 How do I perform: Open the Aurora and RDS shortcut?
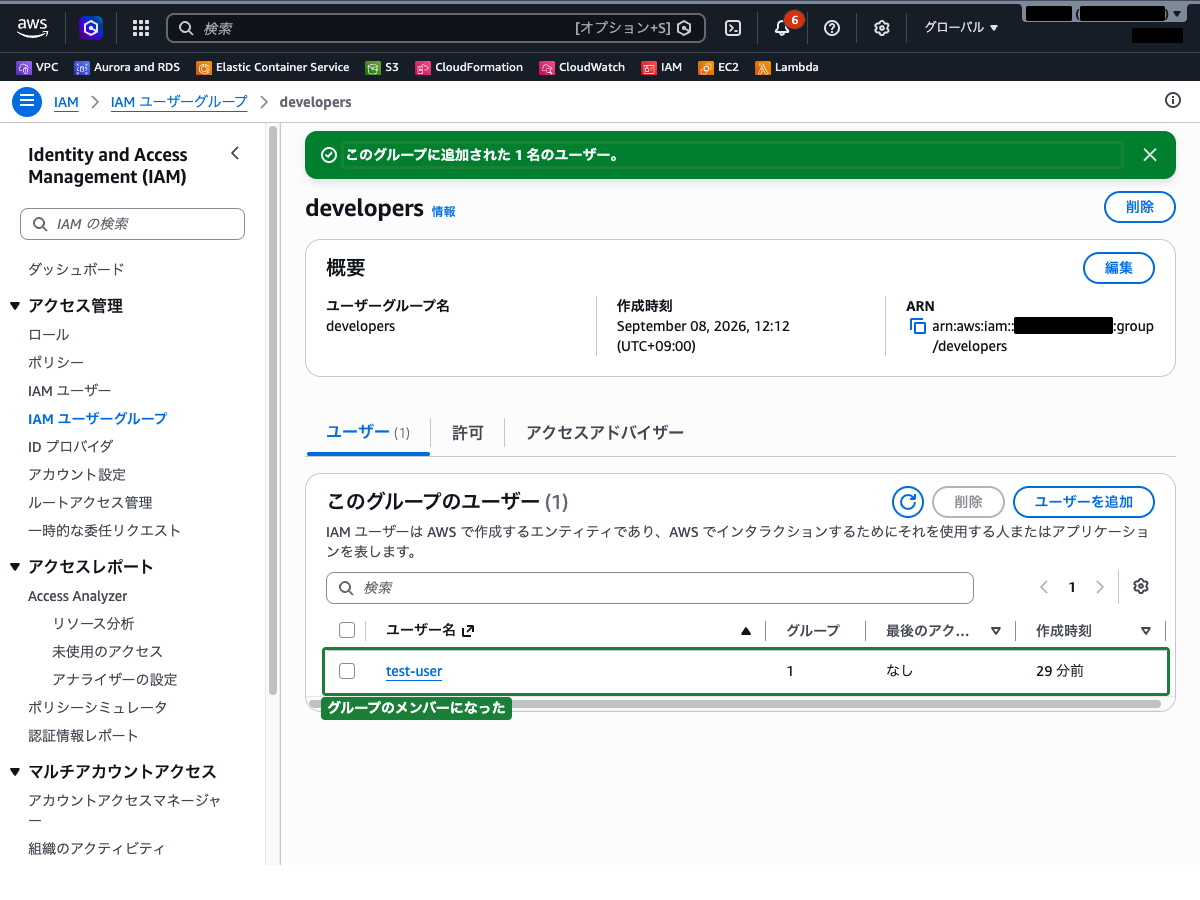[128, 68]
